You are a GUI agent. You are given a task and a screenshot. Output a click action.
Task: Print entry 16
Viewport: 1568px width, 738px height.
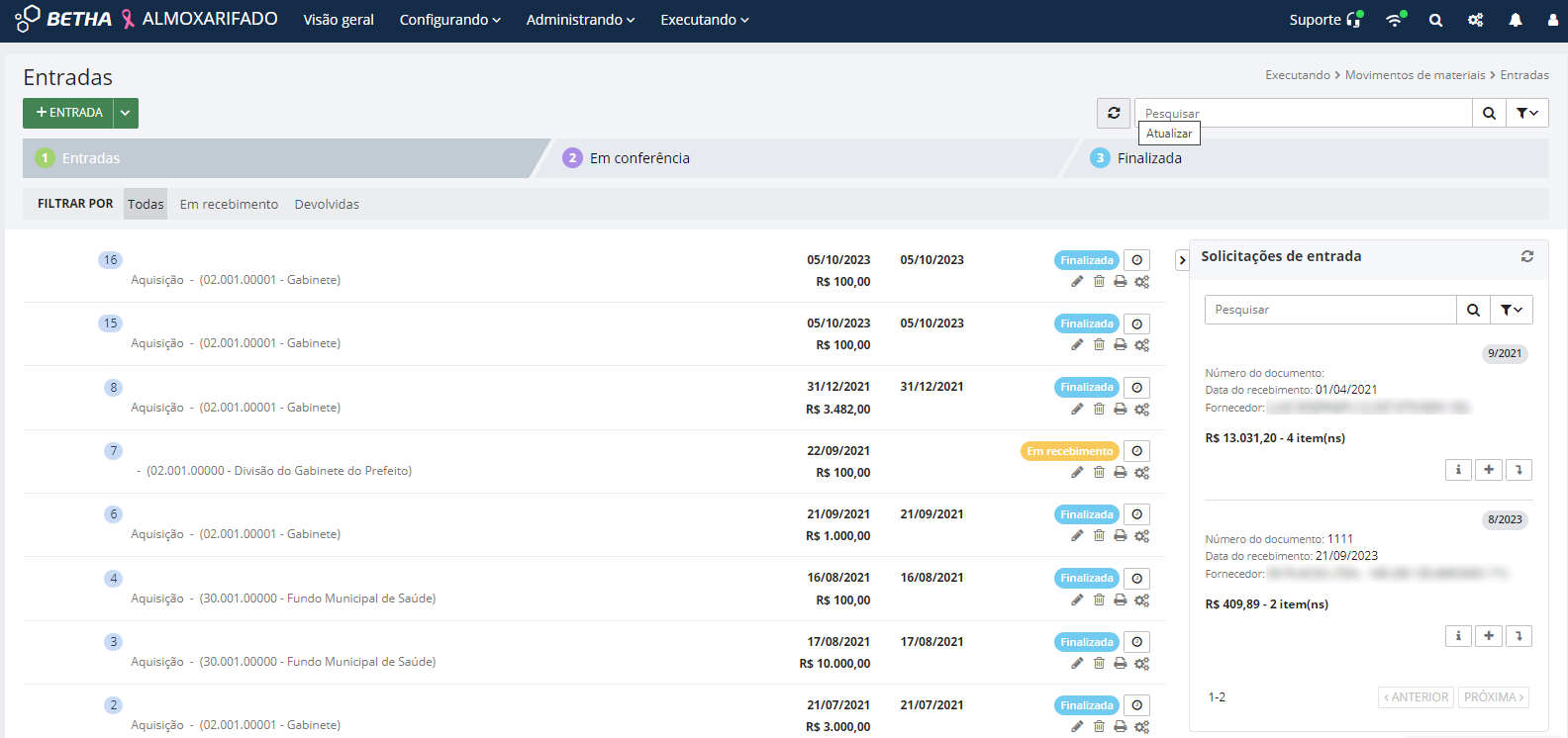[1120, 282]
